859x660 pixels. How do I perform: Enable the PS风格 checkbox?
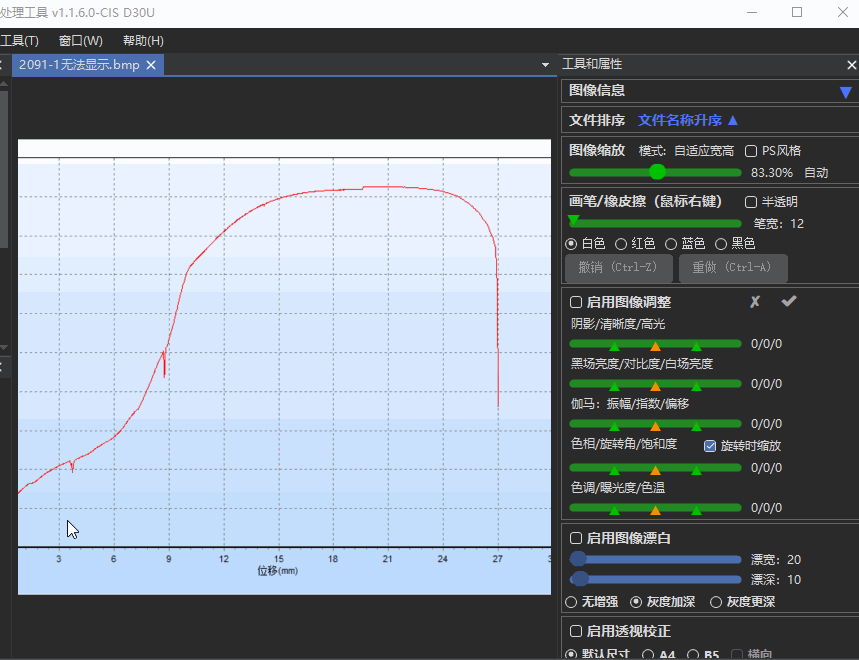coord(752,151)
